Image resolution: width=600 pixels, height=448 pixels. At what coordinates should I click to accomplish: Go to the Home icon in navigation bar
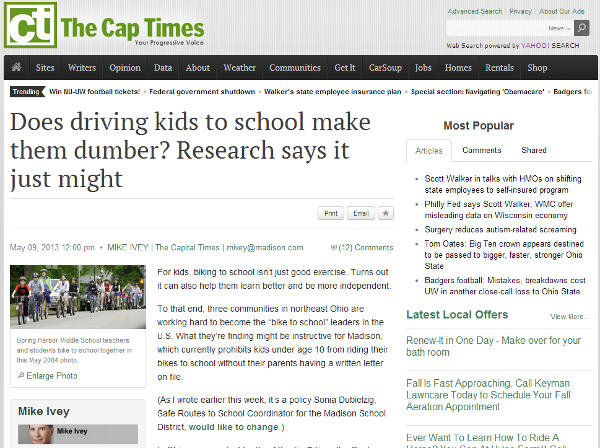[16, 67]
